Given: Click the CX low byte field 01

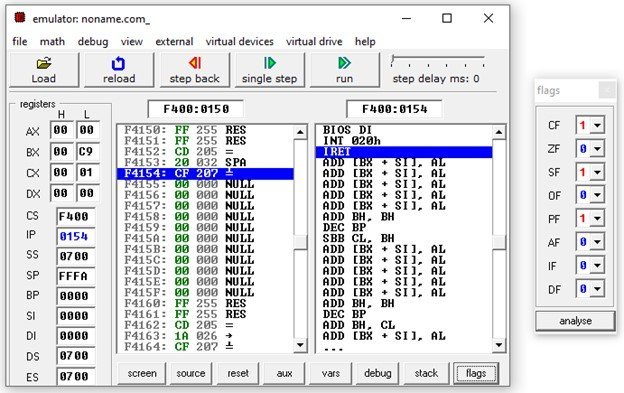Looking at the screenshot, I should coord(87,173).
